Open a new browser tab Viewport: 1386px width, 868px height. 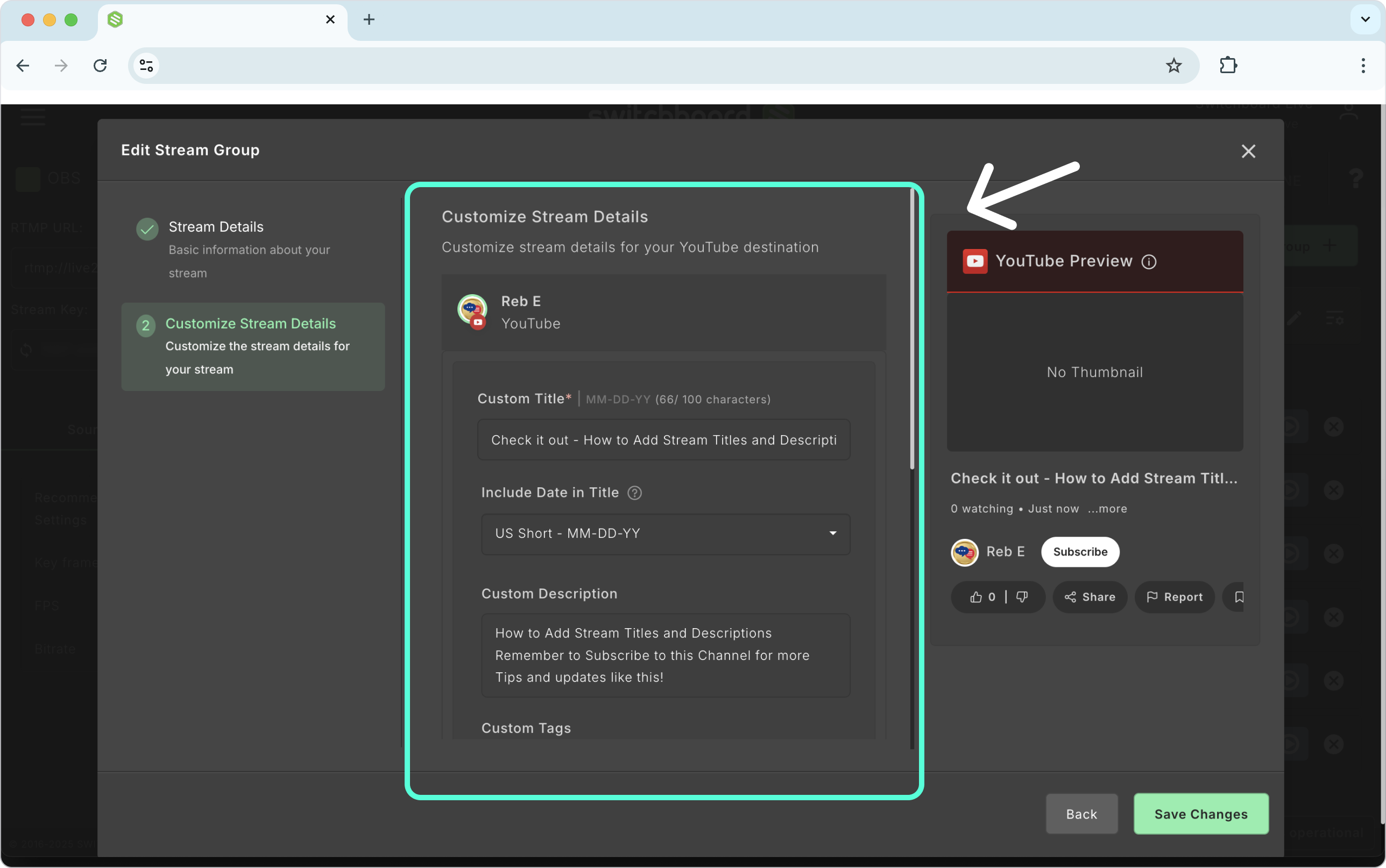[x=369, y=19]
